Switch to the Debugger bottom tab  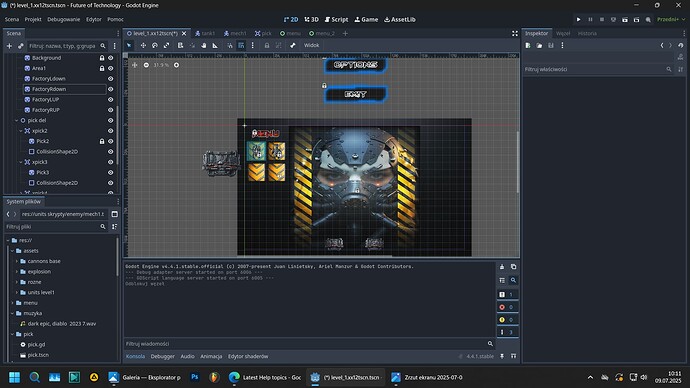(162, 356)
